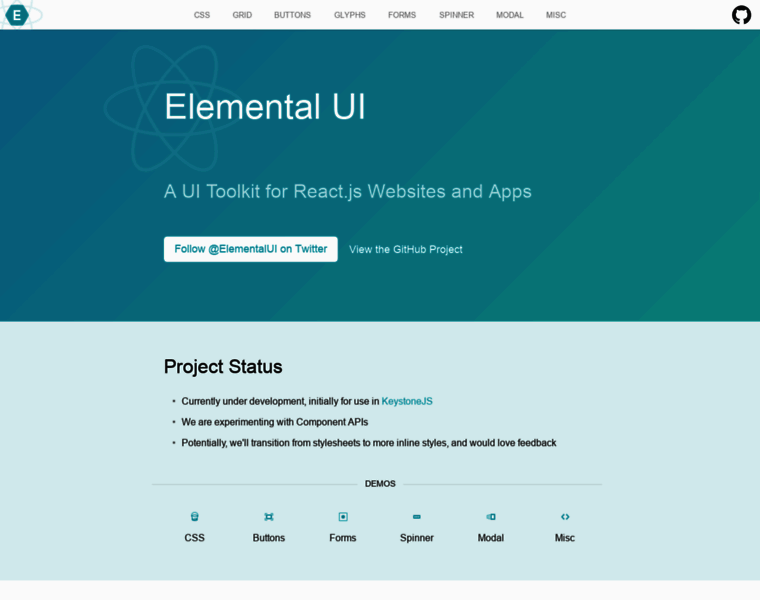The width and height of the screenshot is (760, 600).
Task: Go to CSS demo label
Action: coord(194,537)
